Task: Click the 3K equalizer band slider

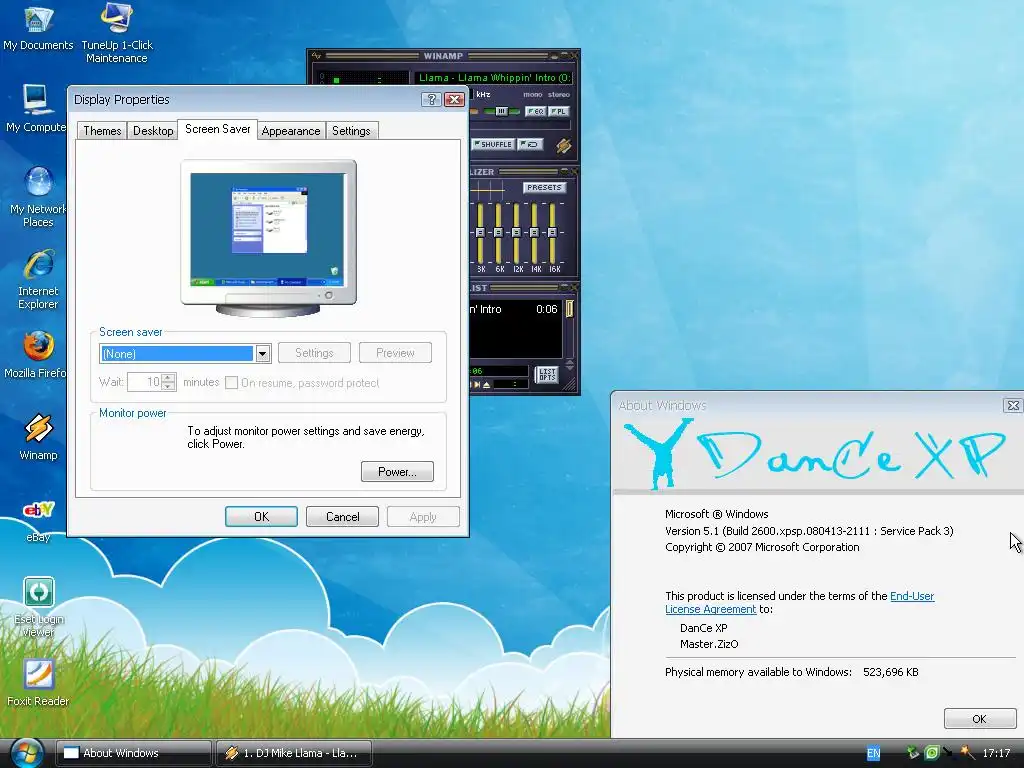Action: (481, 232)
